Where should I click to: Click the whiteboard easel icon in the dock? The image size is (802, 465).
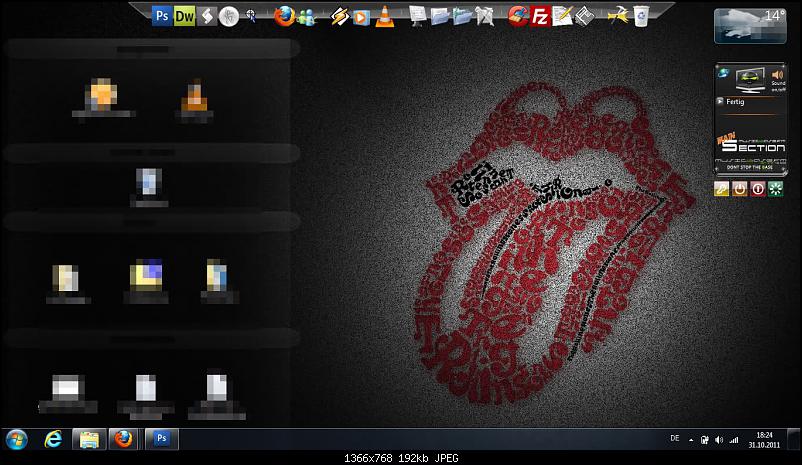(x=418, y=16)
